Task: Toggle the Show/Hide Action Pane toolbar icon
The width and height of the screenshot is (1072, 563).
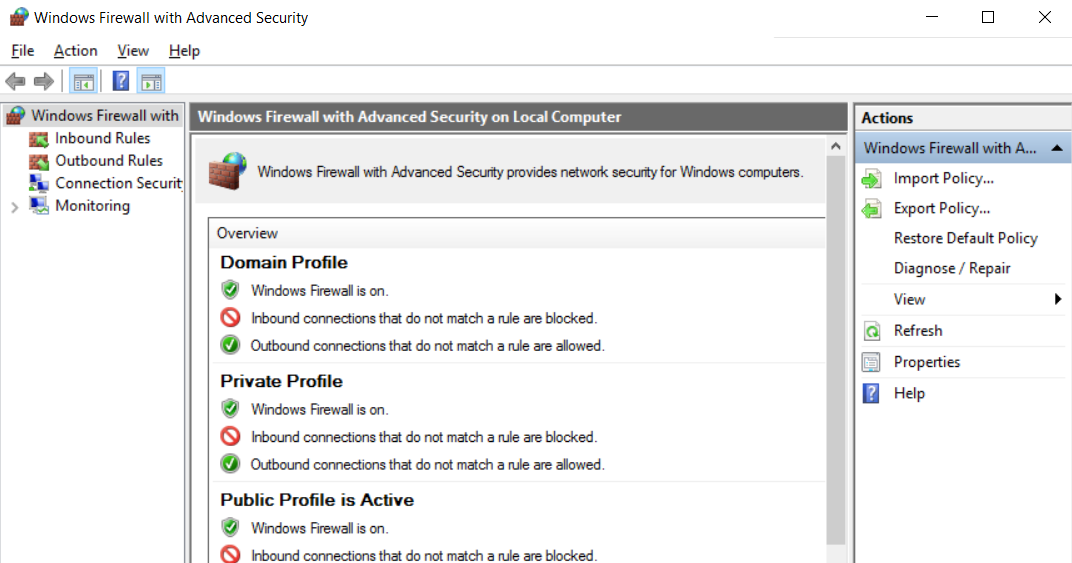Action: pos(151,81)
